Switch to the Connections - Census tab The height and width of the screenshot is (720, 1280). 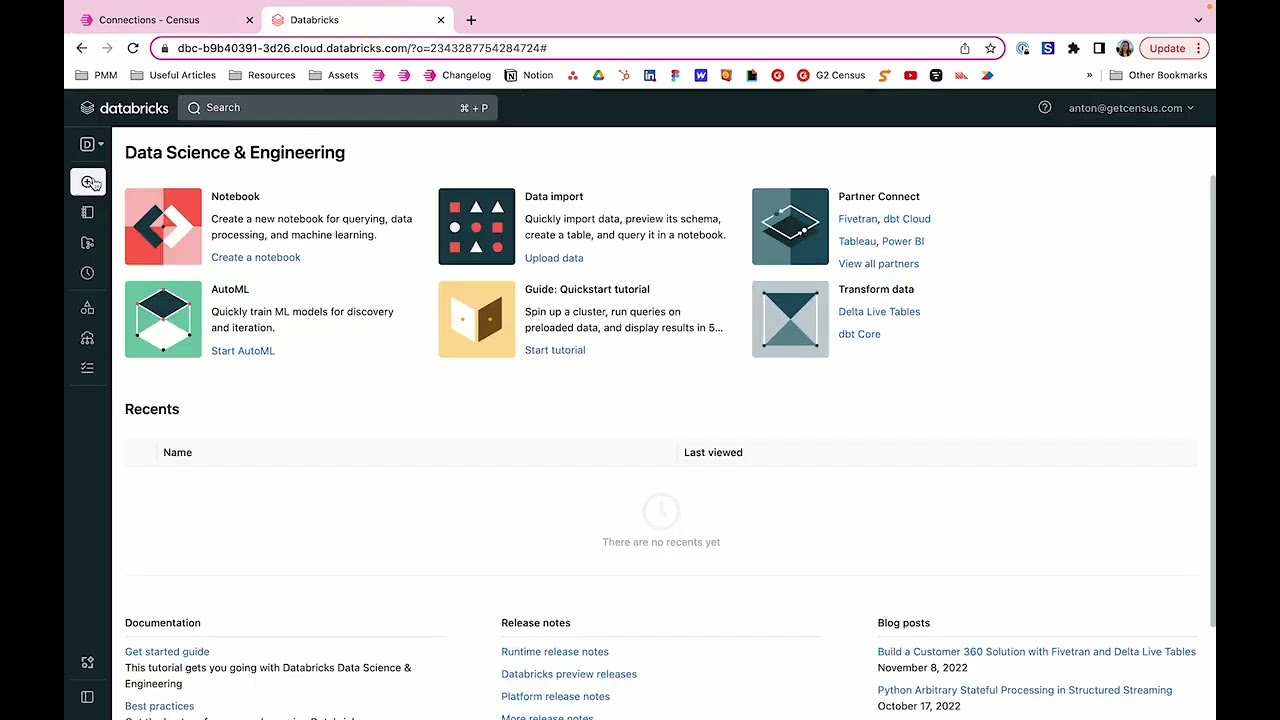click(x=165, y=20)
